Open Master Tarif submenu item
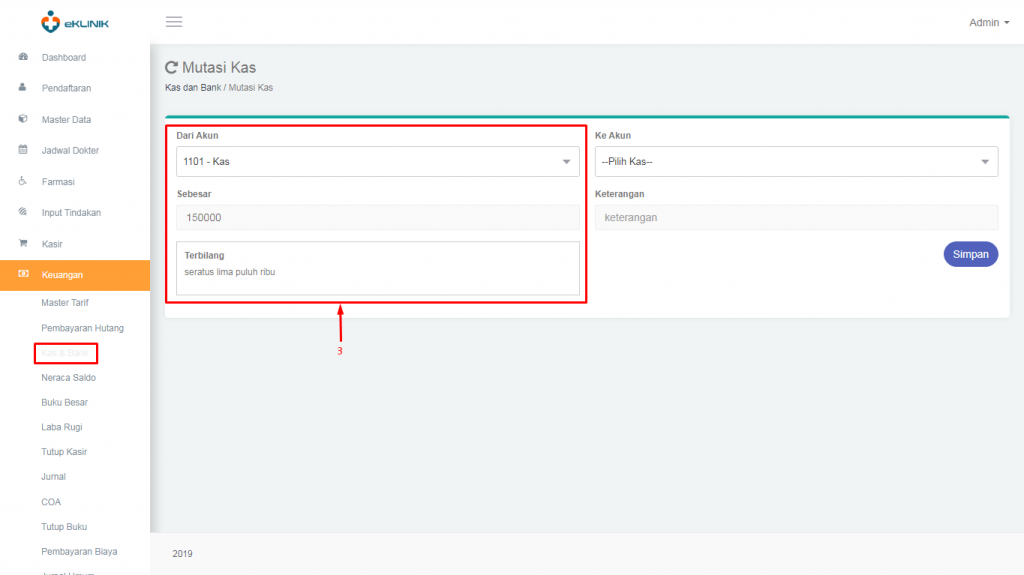Screen dimensions: 1024x575 [65, 302]
